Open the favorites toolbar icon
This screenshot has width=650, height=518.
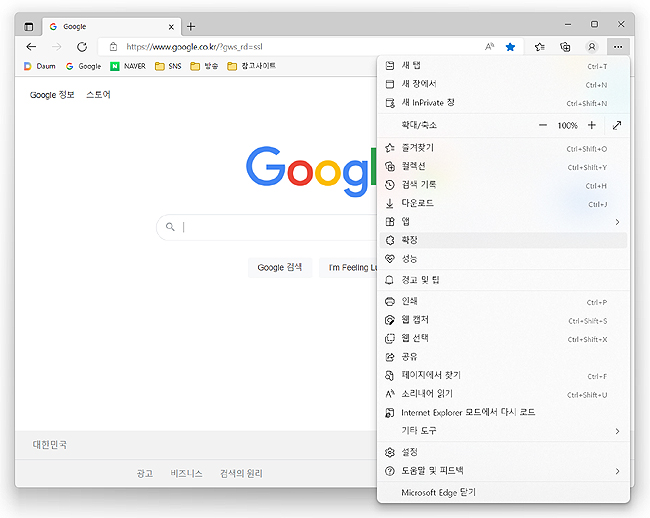[539, 47]
